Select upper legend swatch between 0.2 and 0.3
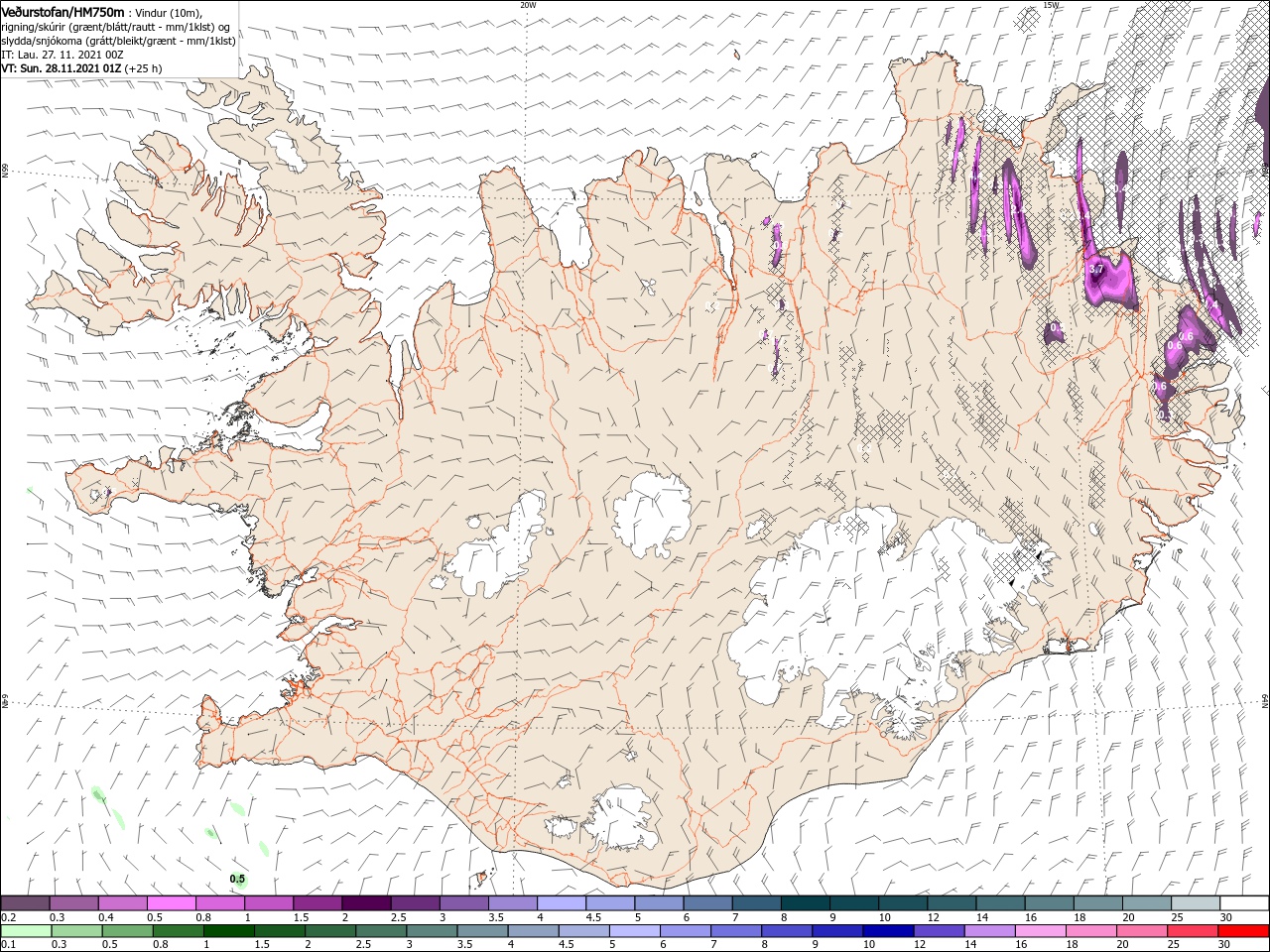The image size is (1270, 952). pos(25,903)
